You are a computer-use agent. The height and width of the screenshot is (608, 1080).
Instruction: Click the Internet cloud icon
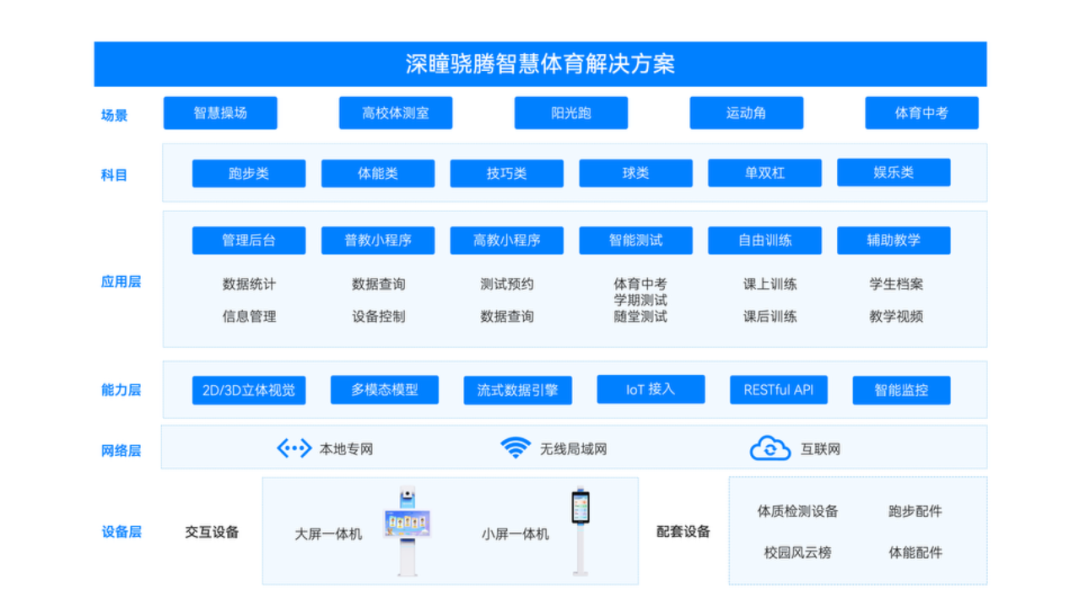pyautogui.click(x=769, y=448)
